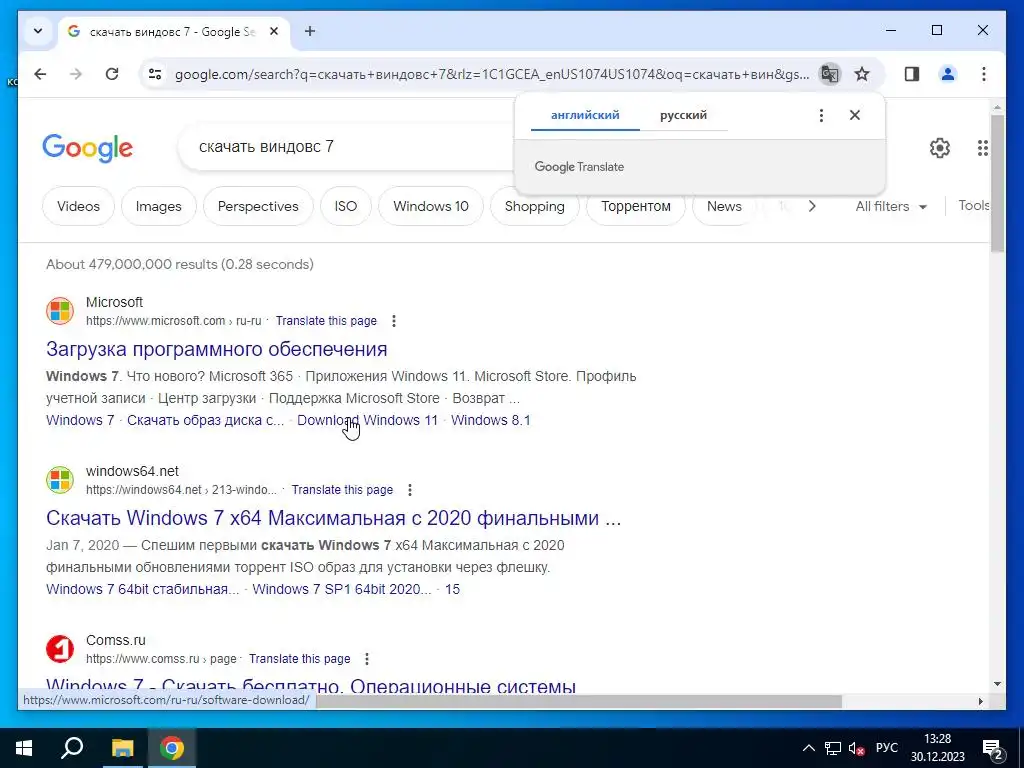The height and width of the screenshot is (768, 1024).
Task: Open the network status tray icon
Action: tap(833, 748)
